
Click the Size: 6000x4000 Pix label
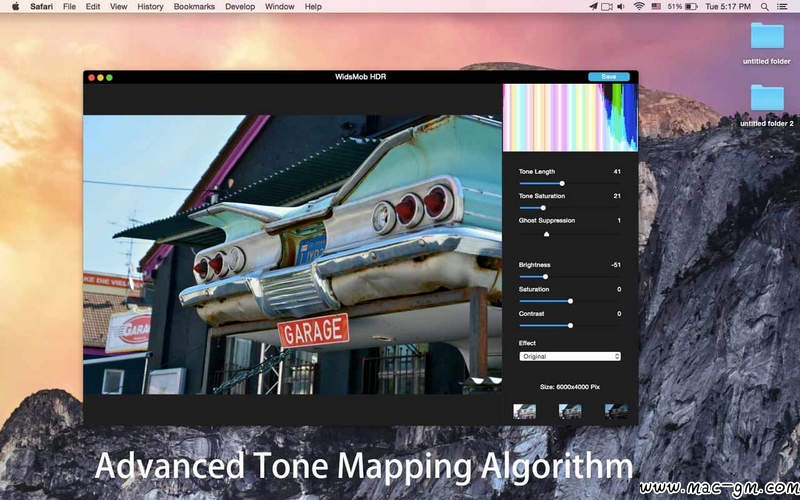[570, 387]
